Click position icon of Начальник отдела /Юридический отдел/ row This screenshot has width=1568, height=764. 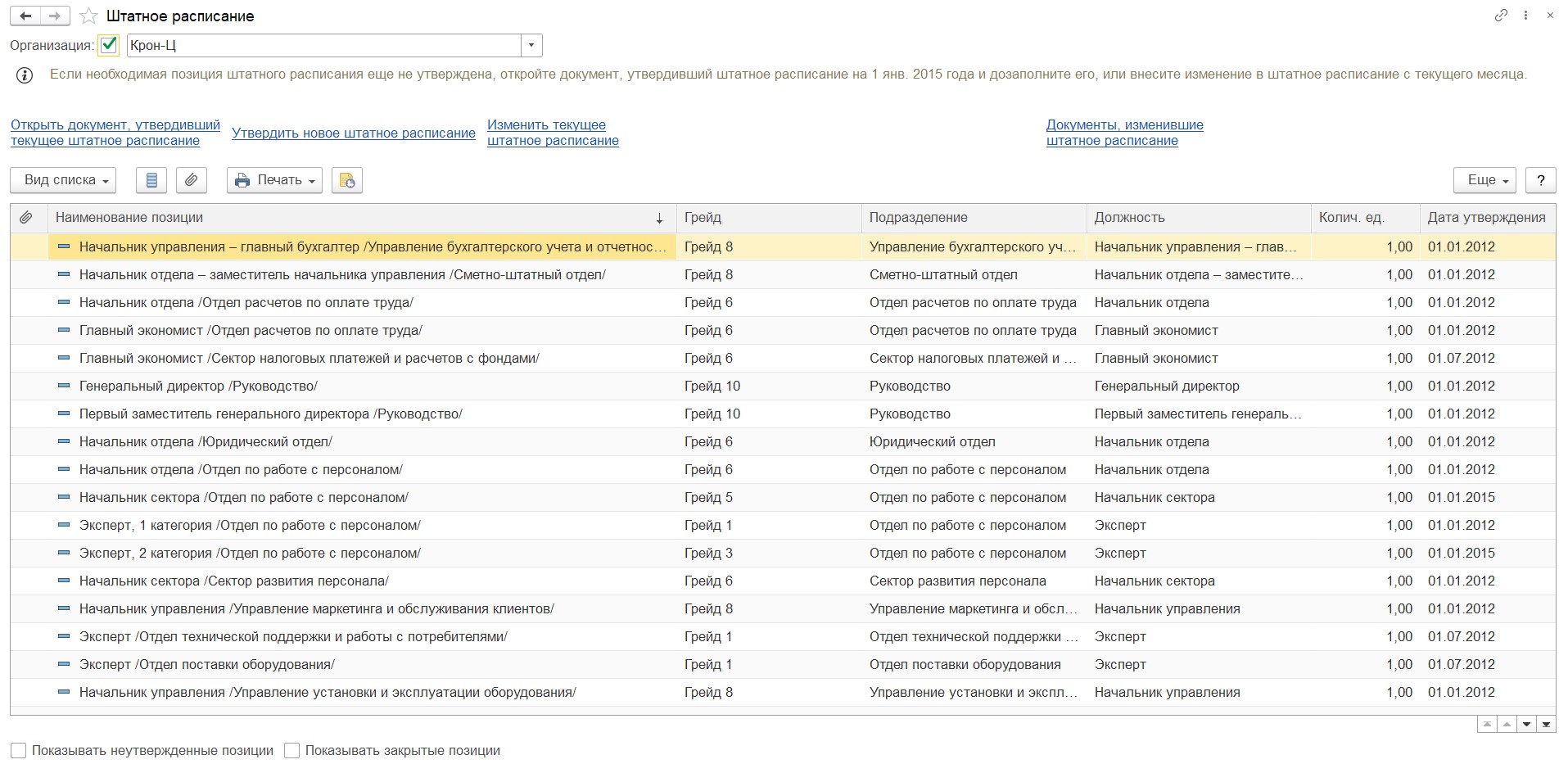click(x=64, y=441)
